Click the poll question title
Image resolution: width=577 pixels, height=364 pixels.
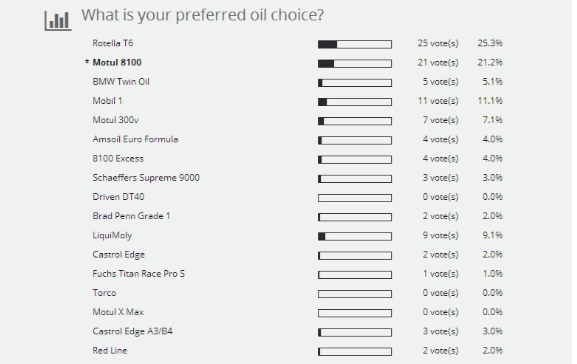coord(203,15)
